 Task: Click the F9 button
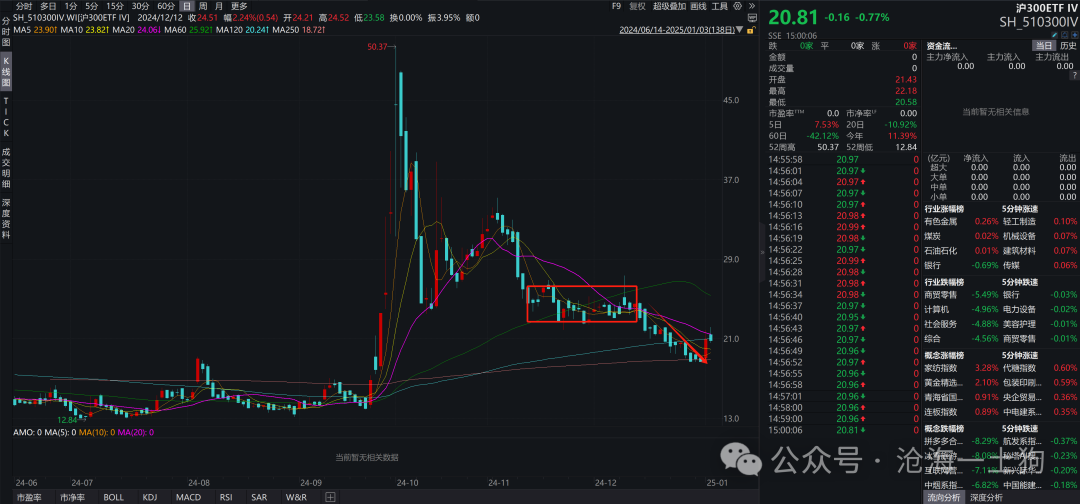pyautogui.click(x=616, y=6)
